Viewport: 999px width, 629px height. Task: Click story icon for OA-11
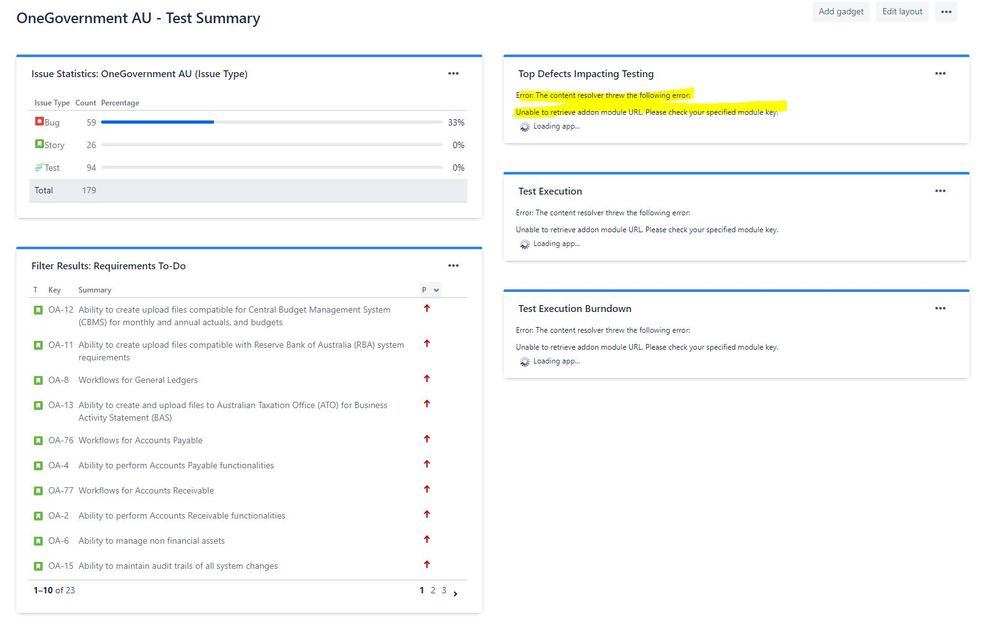coord(38,345)
